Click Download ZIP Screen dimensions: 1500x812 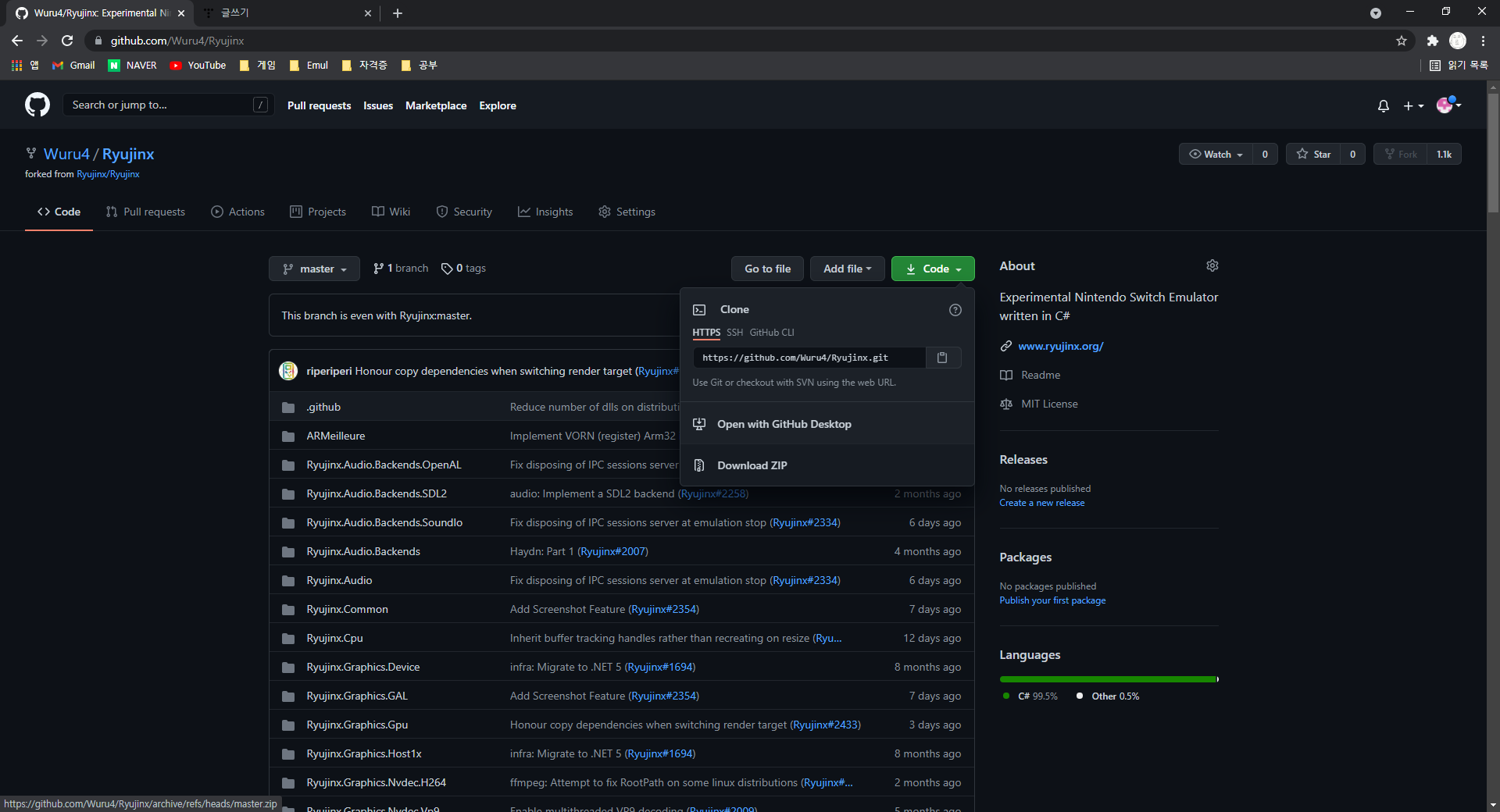tap(827, 465)
